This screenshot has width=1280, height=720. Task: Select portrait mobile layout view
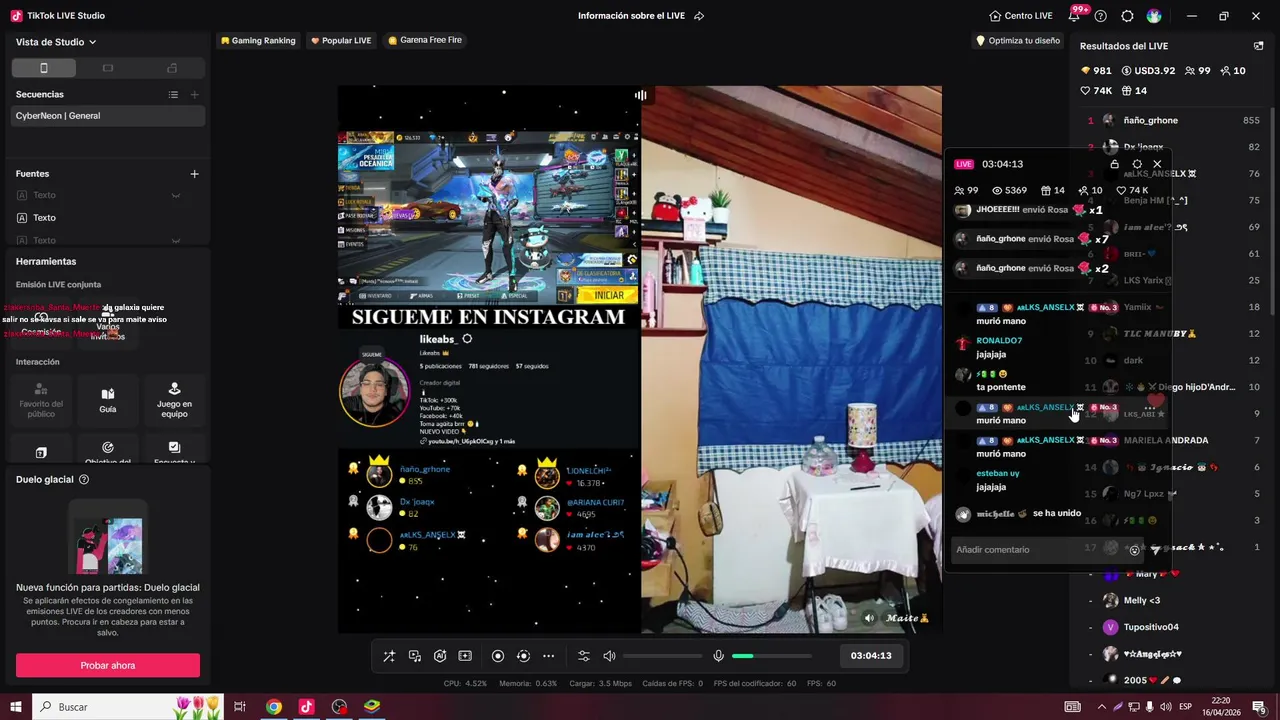[44, 68]
